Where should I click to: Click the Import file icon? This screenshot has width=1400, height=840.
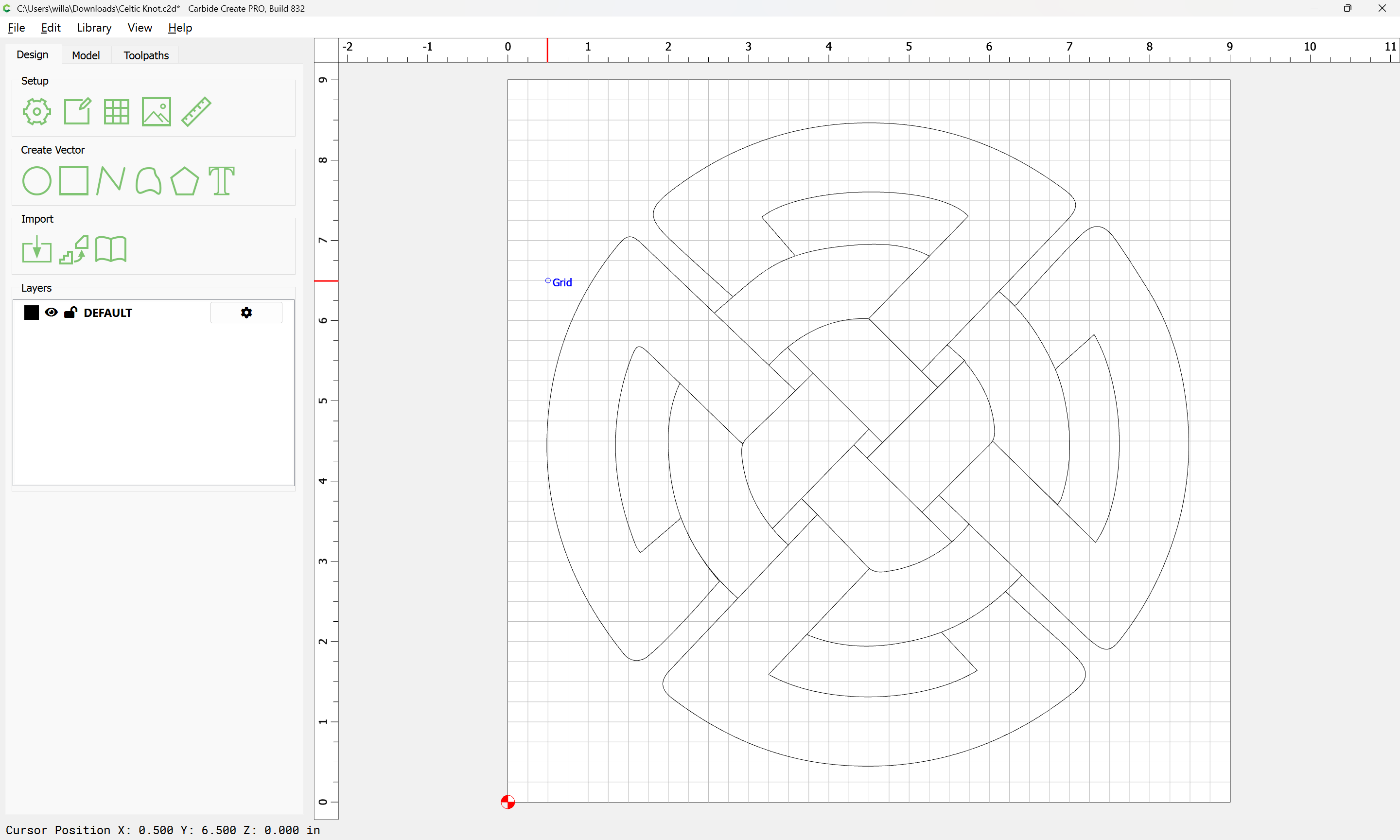click(x=37, y=250)
